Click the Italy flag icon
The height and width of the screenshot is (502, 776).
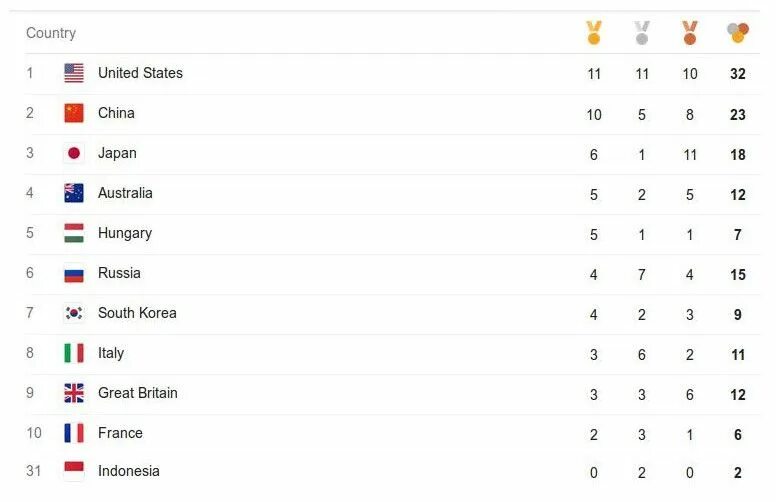click(74, 353)
